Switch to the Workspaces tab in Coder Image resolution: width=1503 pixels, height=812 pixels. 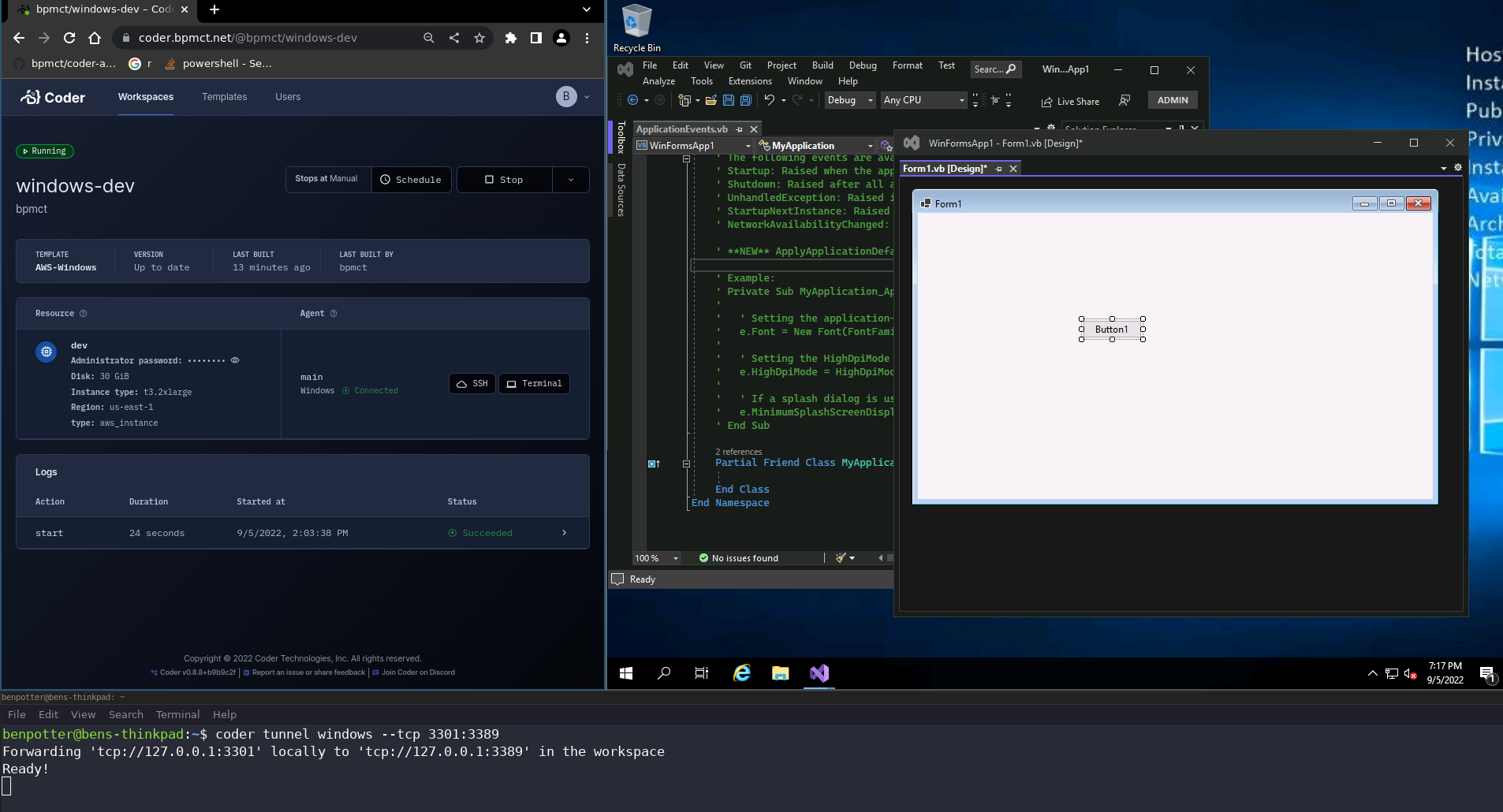(146, 97)
